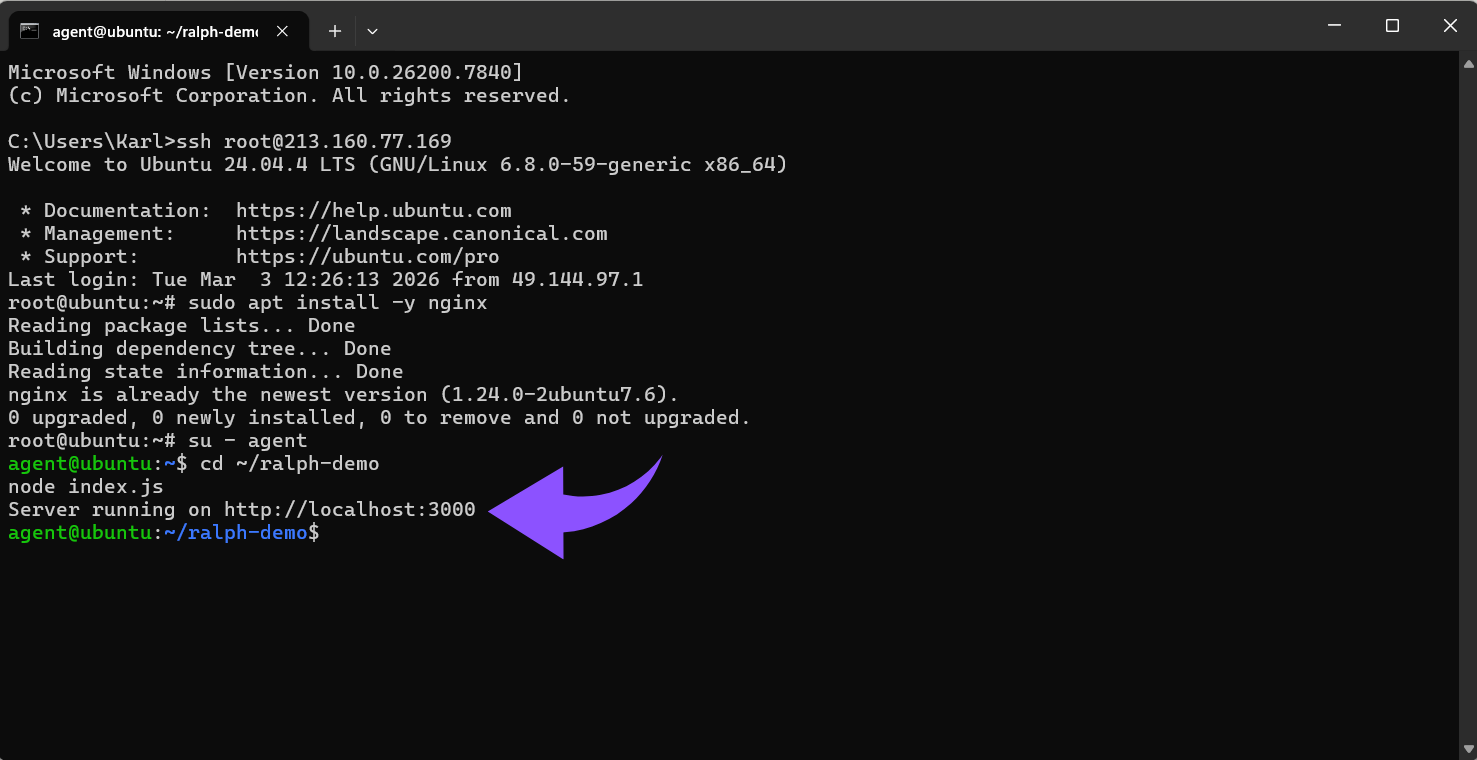Open the landscape.canonical.com management link

[x=420, y=233]
